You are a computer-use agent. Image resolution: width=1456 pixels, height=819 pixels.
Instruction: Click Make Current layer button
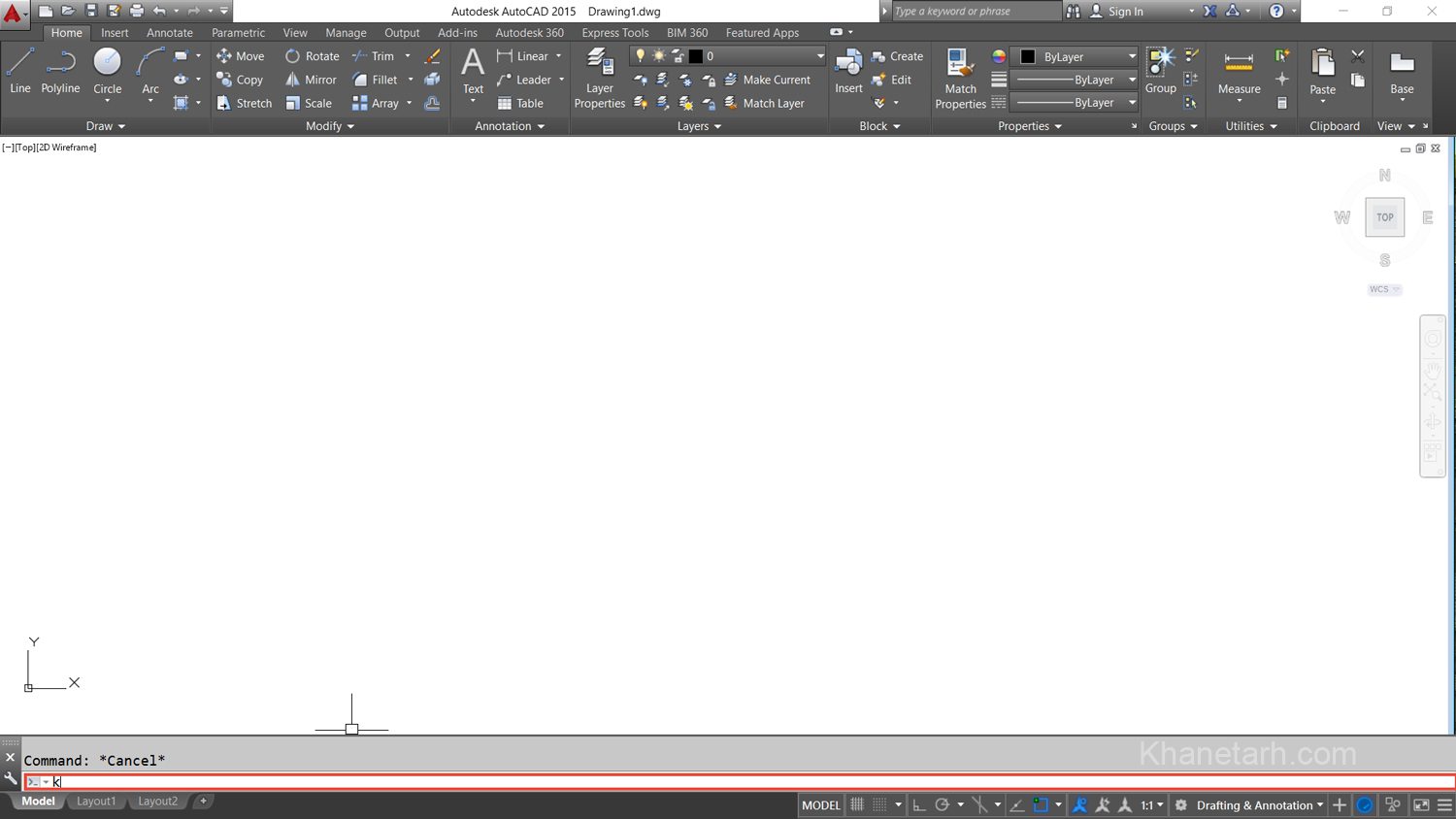click(x=767, y=80)
